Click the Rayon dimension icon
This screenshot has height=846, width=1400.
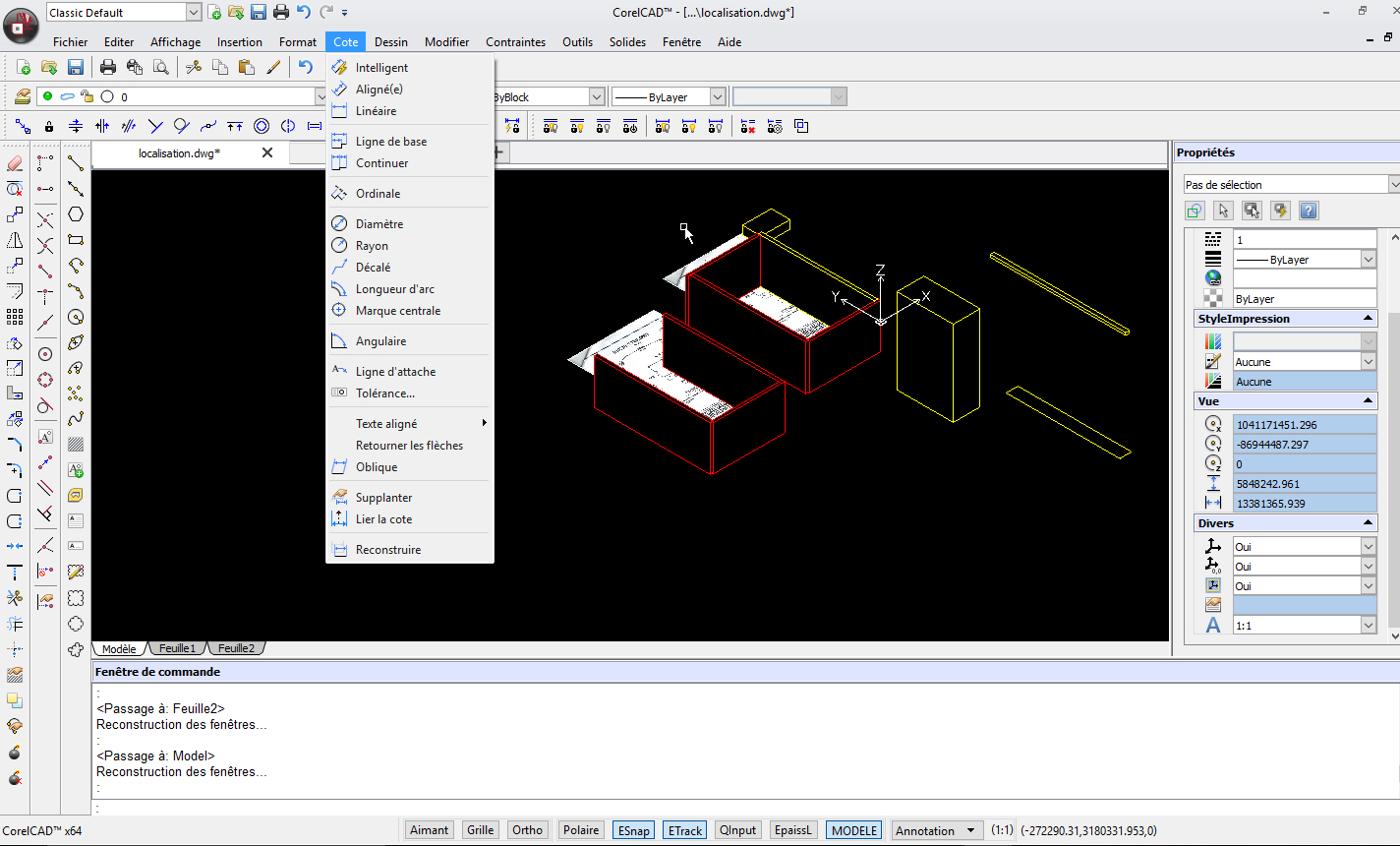[339, 246]
